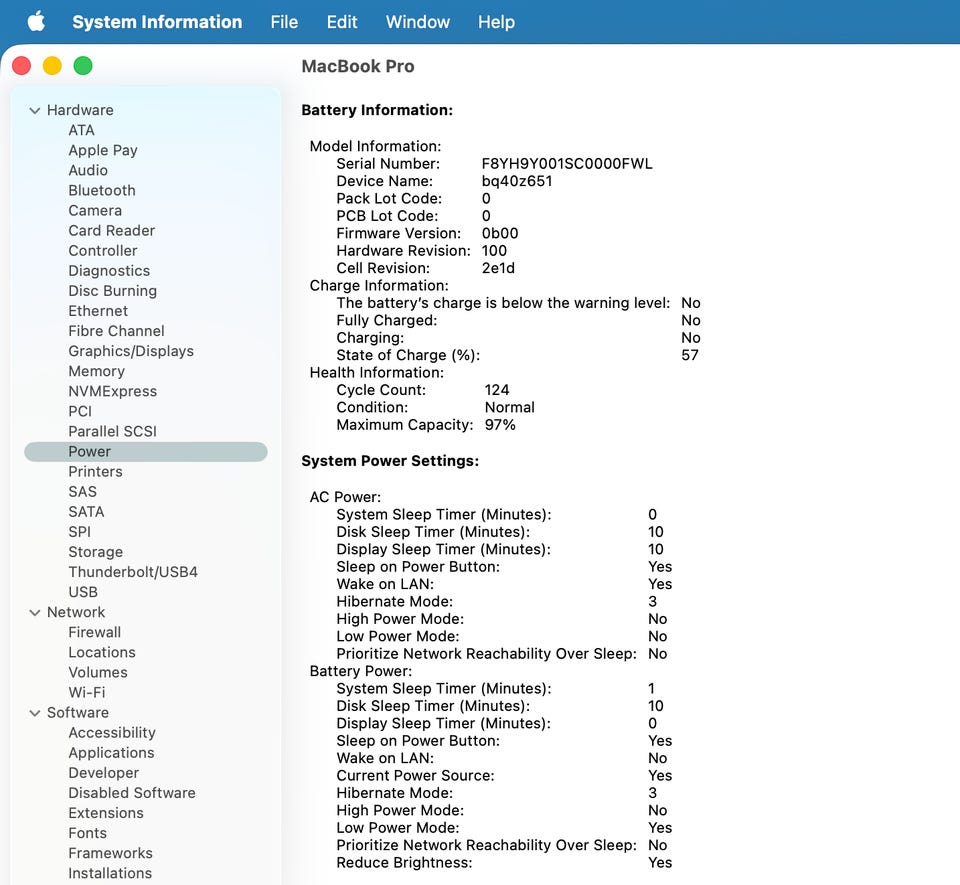Click the Hardware category label

pos(80,110)
